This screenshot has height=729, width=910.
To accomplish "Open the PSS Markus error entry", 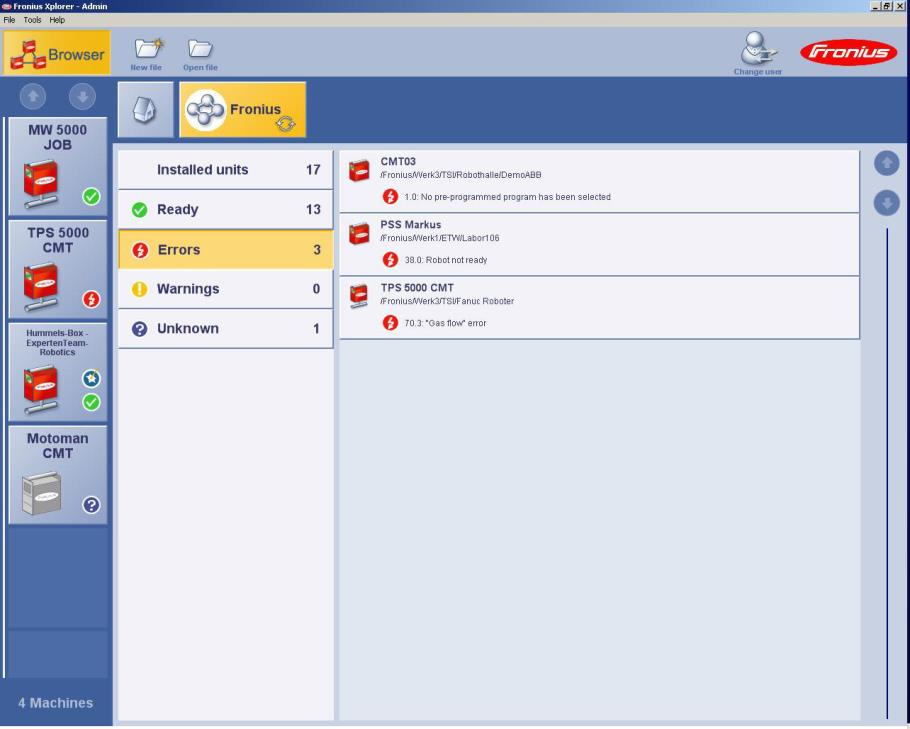I will click(599, 244).
